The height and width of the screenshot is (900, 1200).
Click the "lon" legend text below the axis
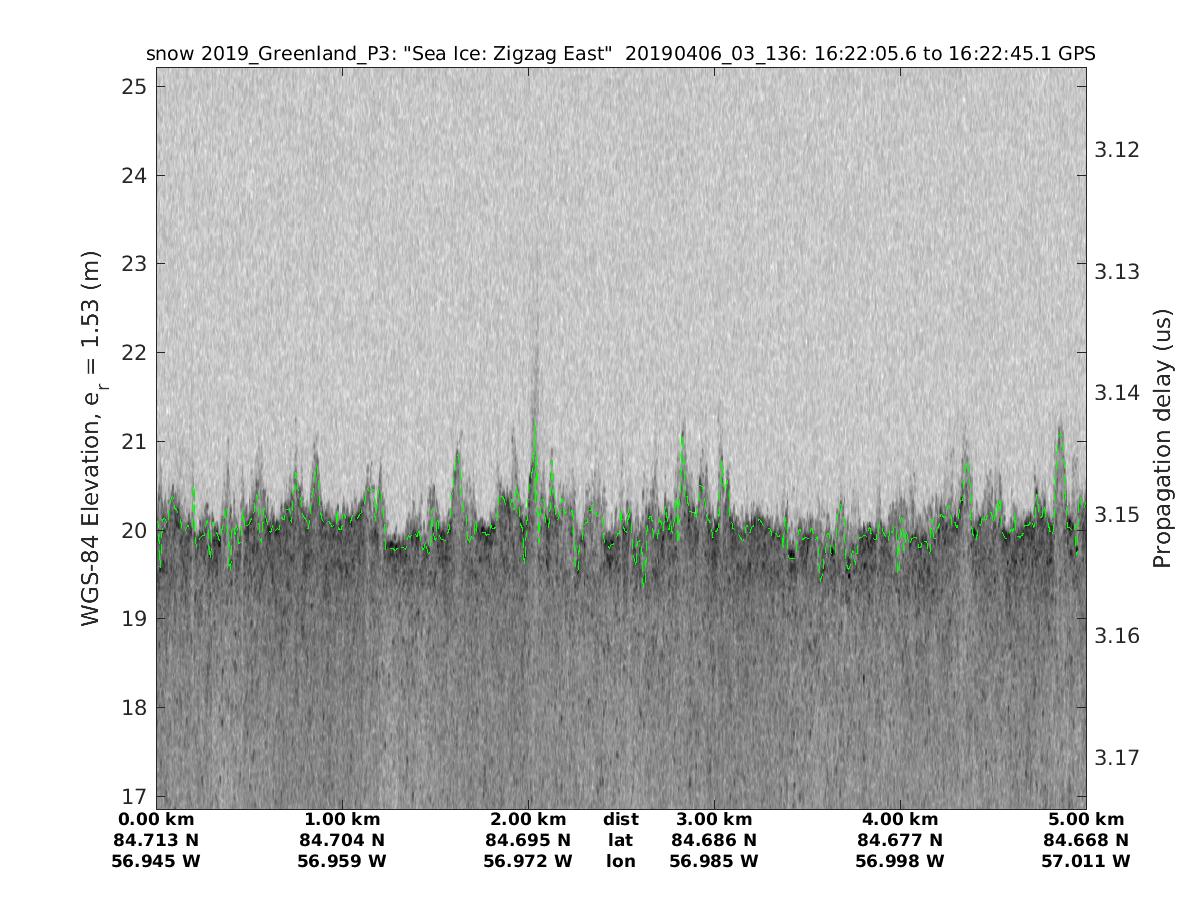click(x=620, y=861)
